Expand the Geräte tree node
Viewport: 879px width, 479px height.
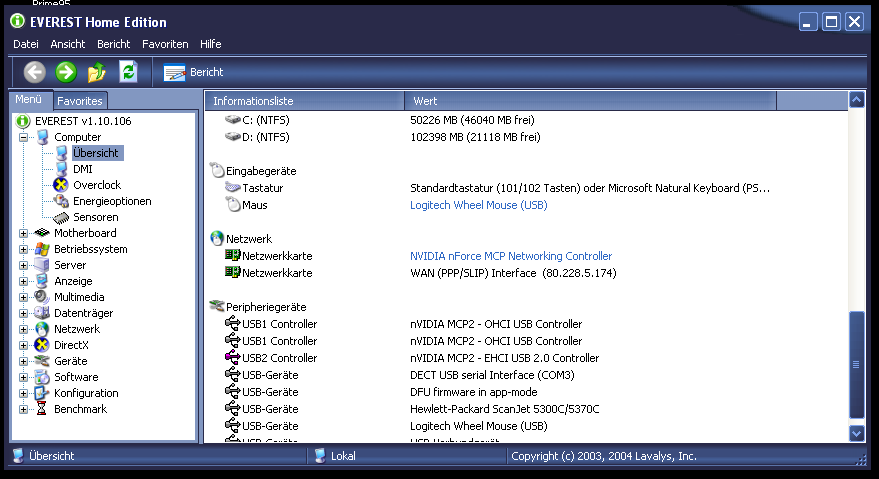[x=23, y=361]
